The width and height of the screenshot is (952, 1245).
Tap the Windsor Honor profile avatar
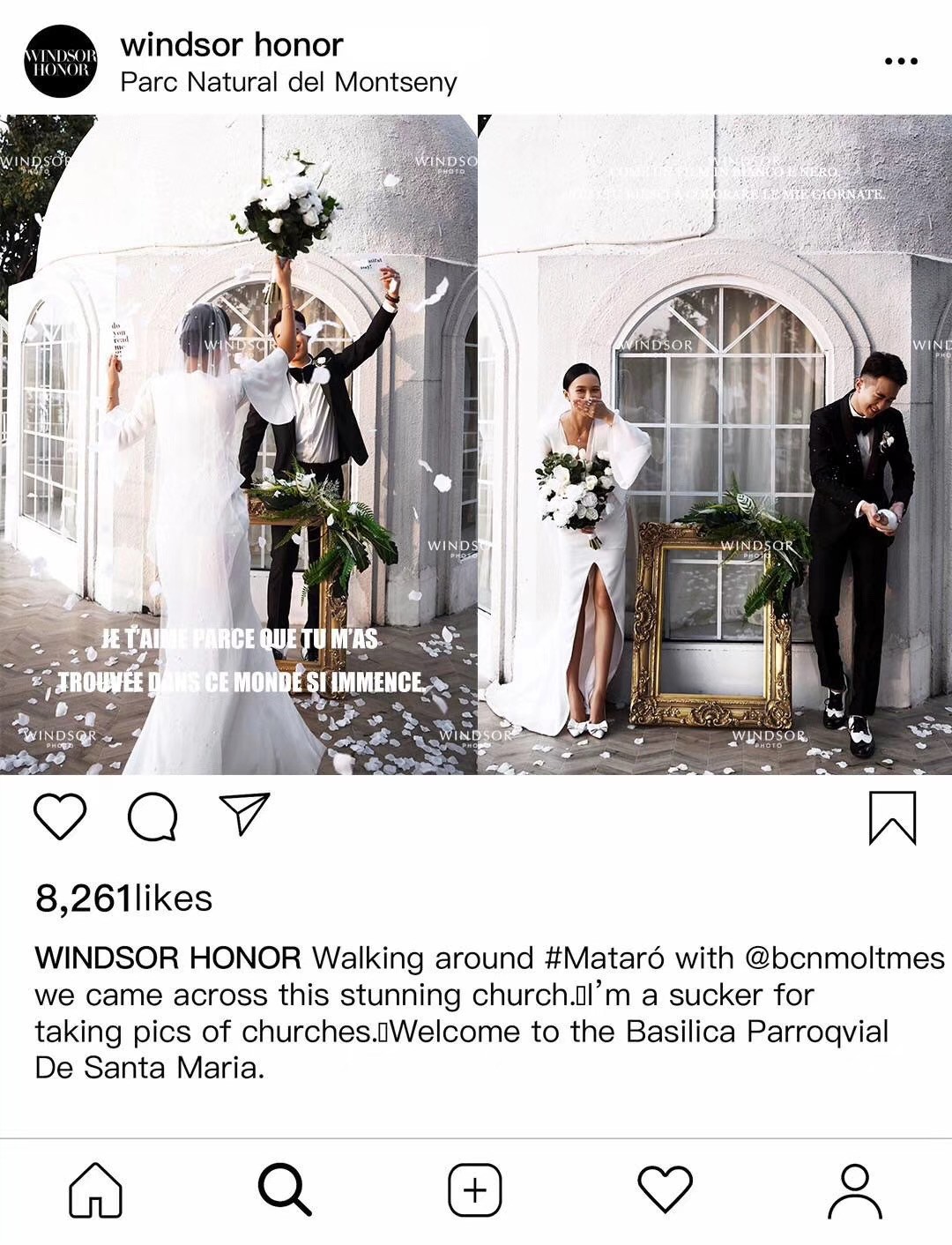tap(60, 61)
